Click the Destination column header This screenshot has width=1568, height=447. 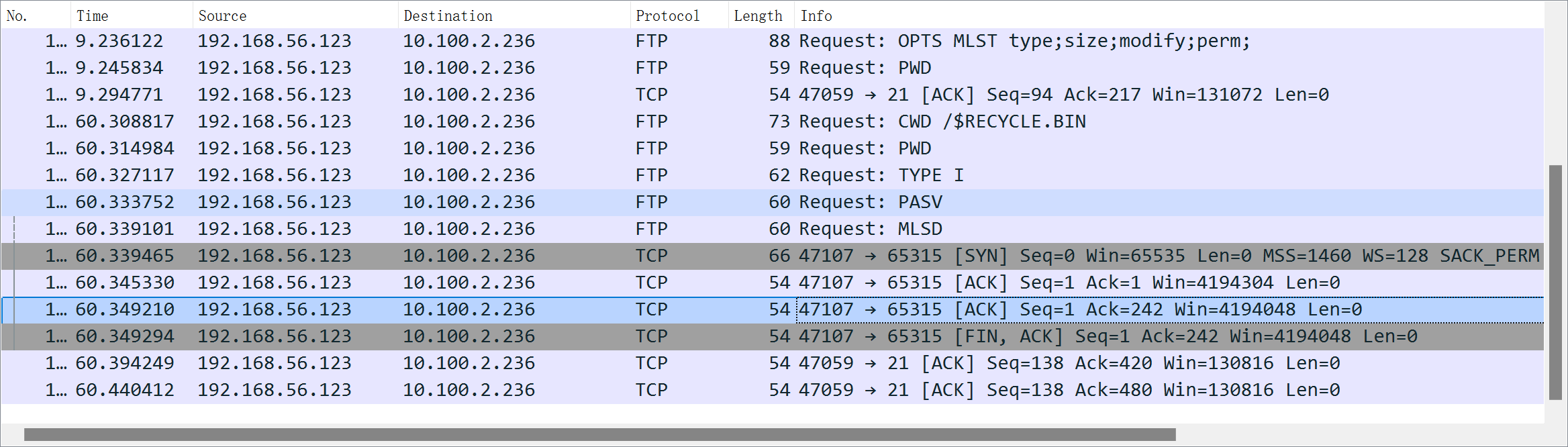(x=448, y=15)
